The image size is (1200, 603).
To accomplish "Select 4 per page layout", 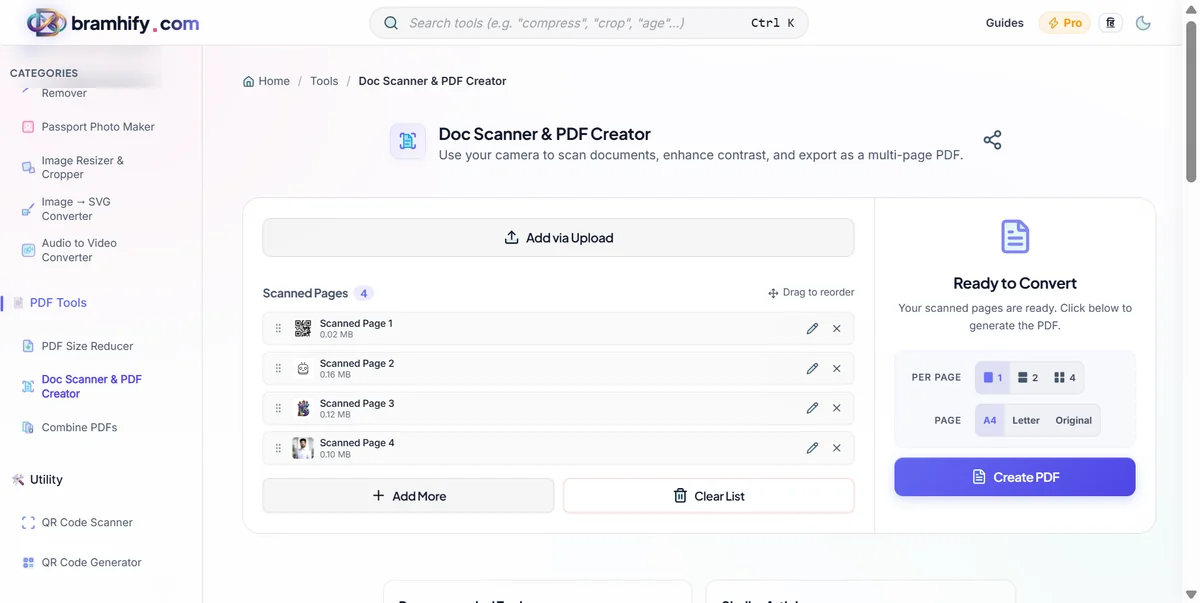I will click(1065, 378).
